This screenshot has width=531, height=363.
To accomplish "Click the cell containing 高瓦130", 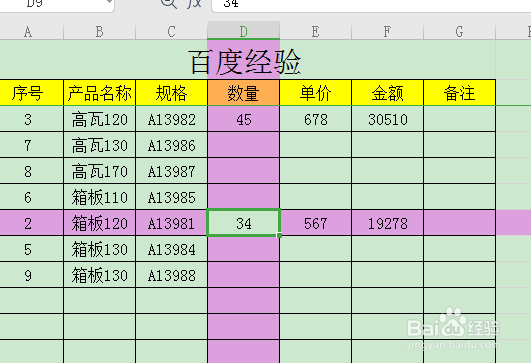I will (99, 145).
